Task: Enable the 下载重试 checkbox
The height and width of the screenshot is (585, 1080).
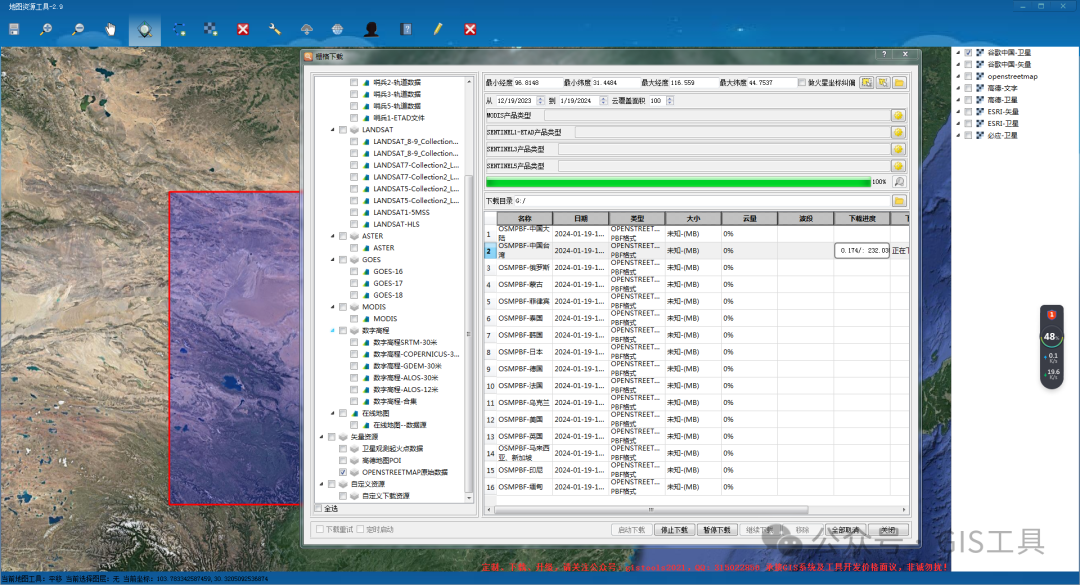Action: (320, 529)
